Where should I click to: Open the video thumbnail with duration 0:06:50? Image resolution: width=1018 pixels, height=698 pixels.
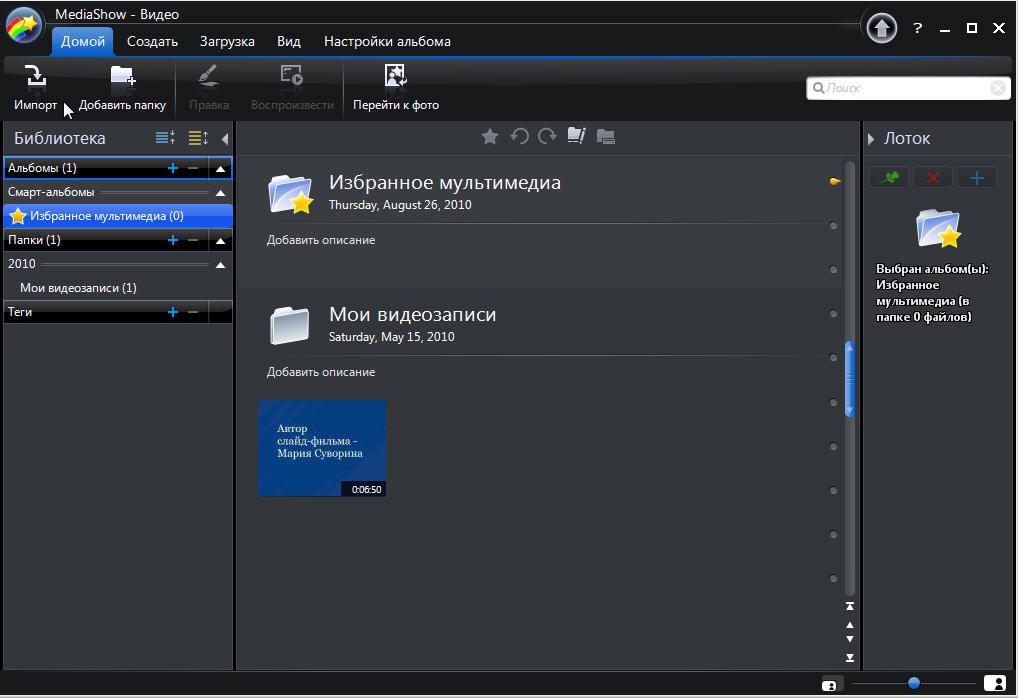(x=321, y=447)
